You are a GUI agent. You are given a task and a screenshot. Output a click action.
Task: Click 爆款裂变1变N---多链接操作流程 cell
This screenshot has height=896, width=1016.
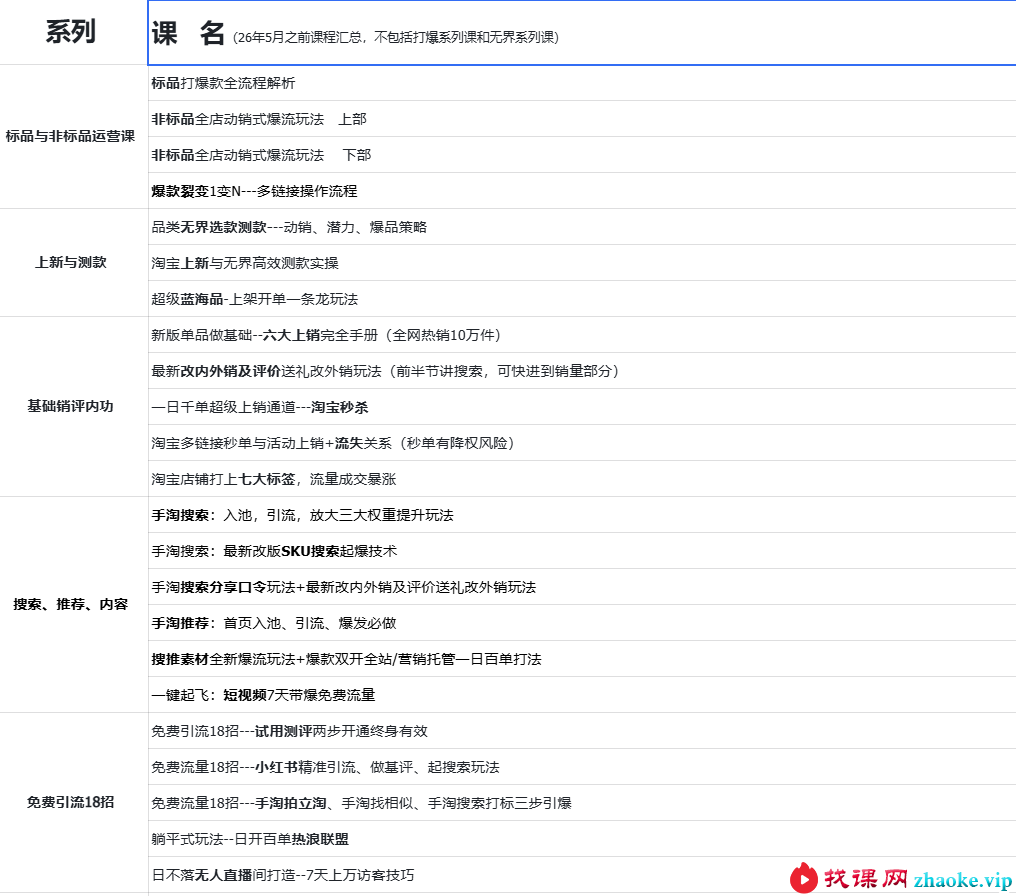coord(582,190)
